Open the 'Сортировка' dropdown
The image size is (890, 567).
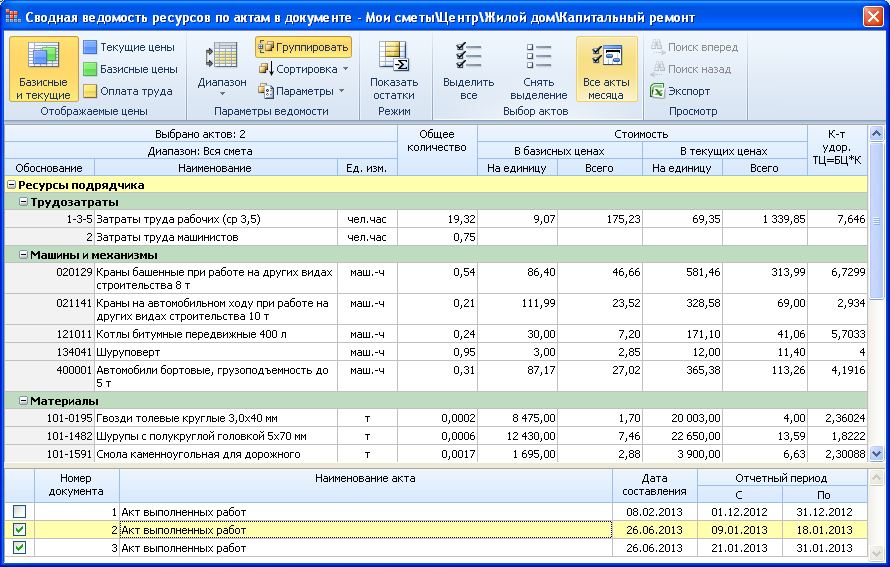coord(303,69)
